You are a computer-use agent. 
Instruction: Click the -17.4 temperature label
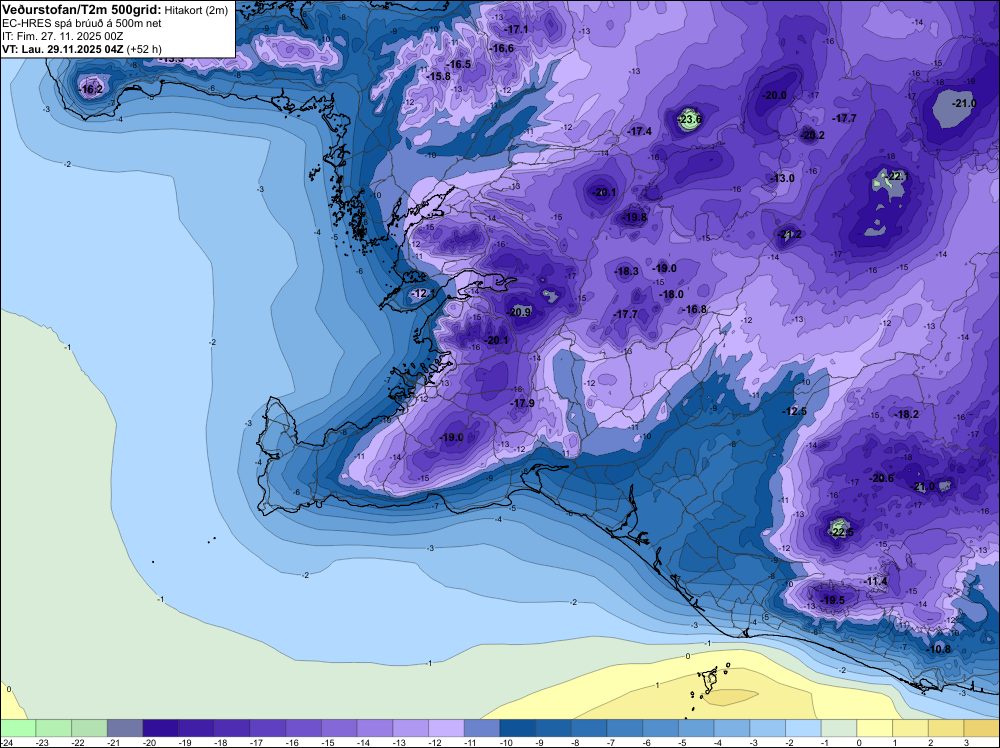[x=640, y=131]
